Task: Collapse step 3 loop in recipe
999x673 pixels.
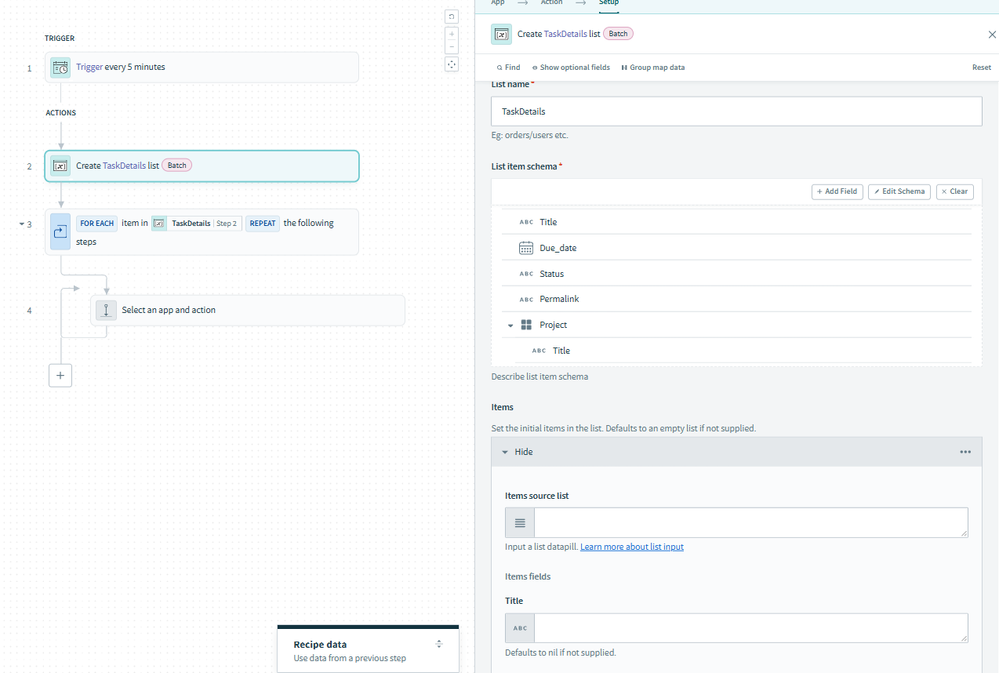Action: [22, 224]
